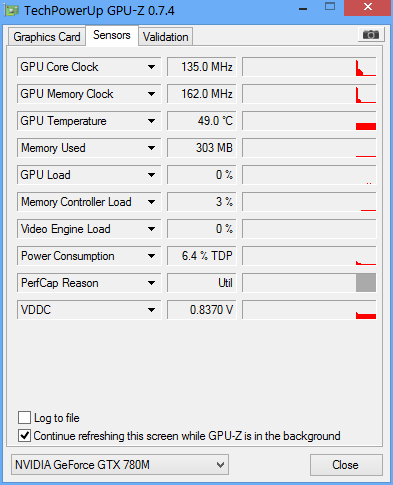Close window with red X button
393x485 pixels.
tap(368, 7)
